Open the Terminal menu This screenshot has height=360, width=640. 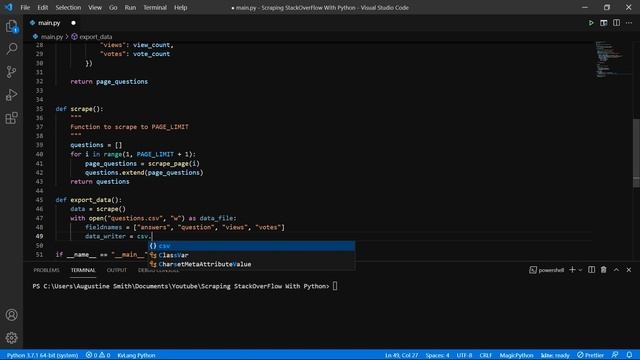[x=155, y=7]
